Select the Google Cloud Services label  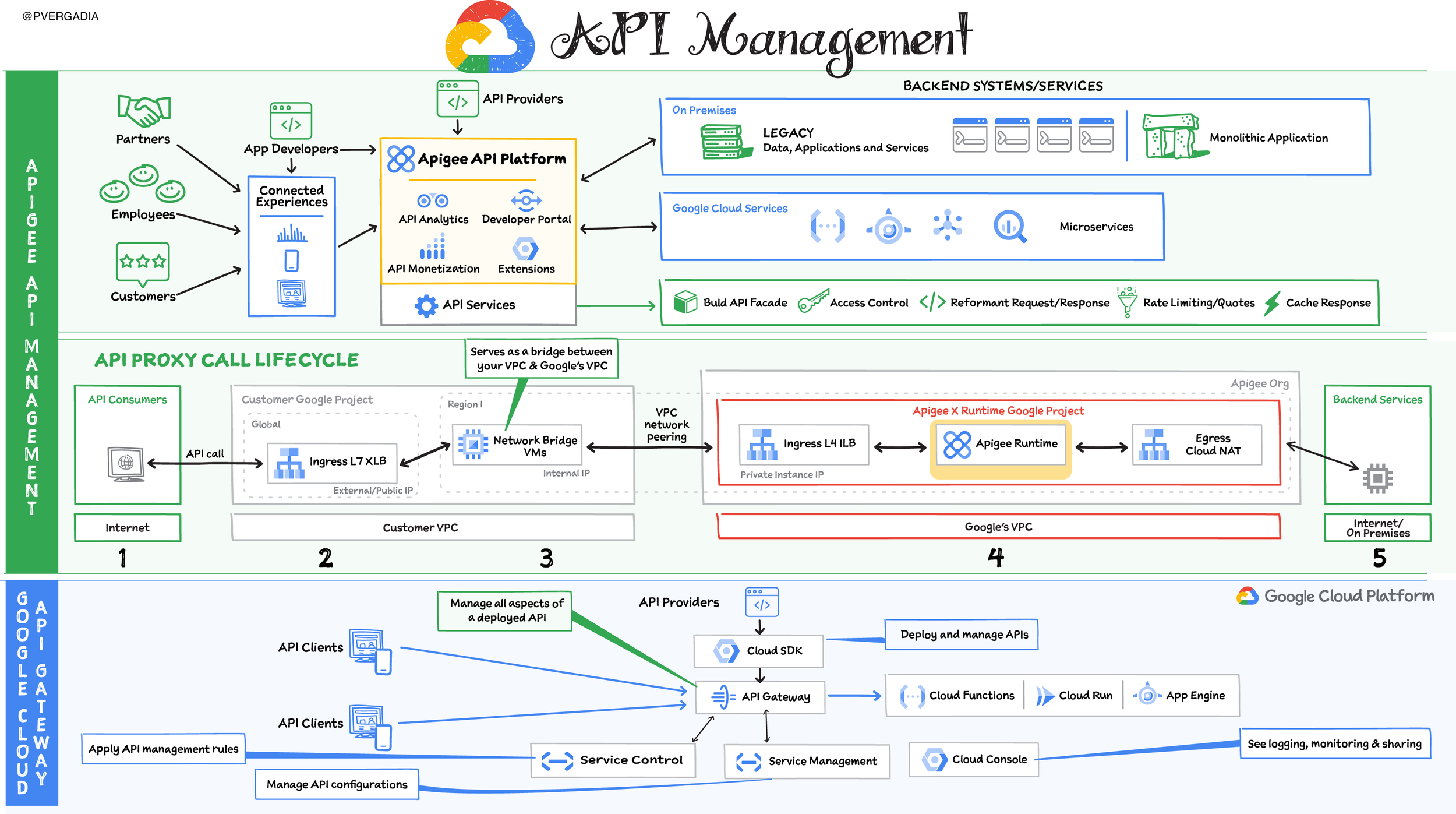pos(730,209)
